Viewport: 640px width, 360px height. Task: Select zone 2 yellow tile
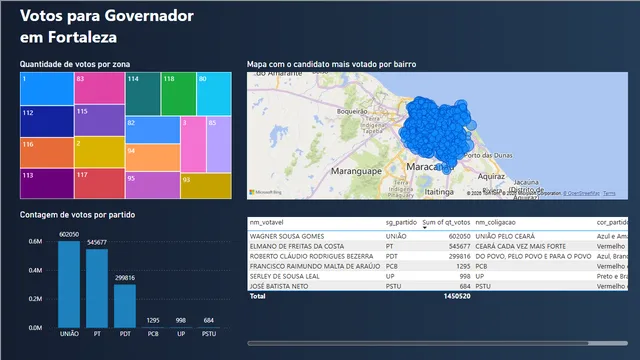100,152
